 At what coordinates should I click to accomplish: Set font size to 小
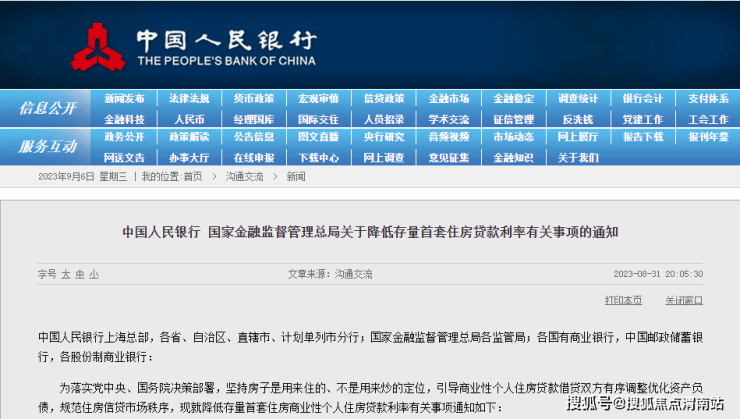[94, 274]
